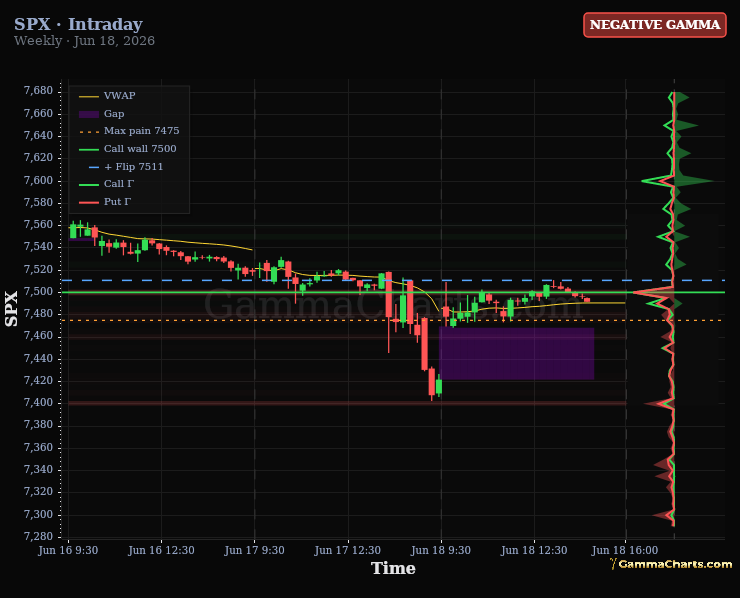
Task: Click the 'Jun 16 12:30' x-axis label
Action: (161, 550)
